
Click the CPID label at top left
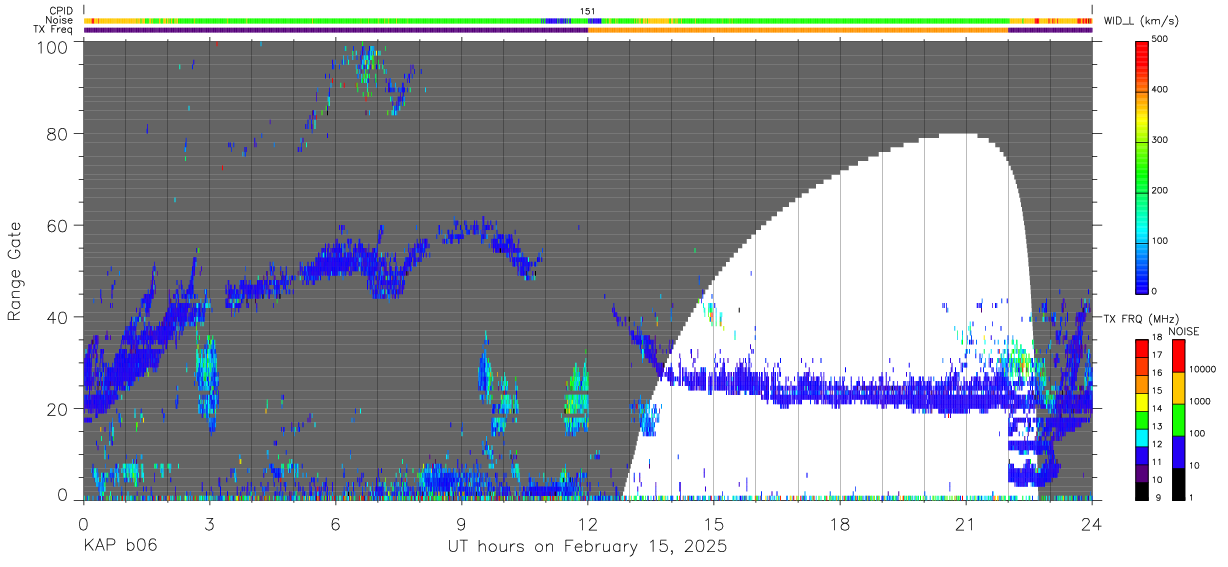click(x=61, y=11)
